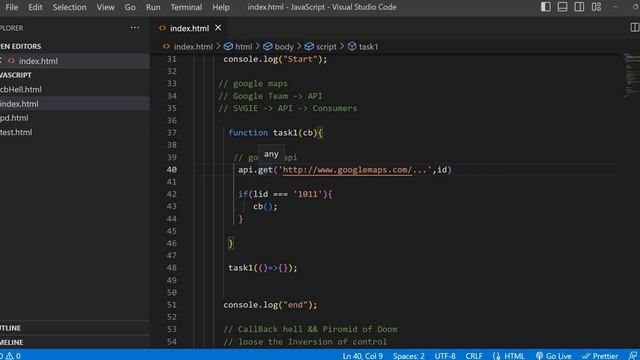Open pd.html in the explorer
The height and width of the screenshot is (360, 640).
(75, 118)
